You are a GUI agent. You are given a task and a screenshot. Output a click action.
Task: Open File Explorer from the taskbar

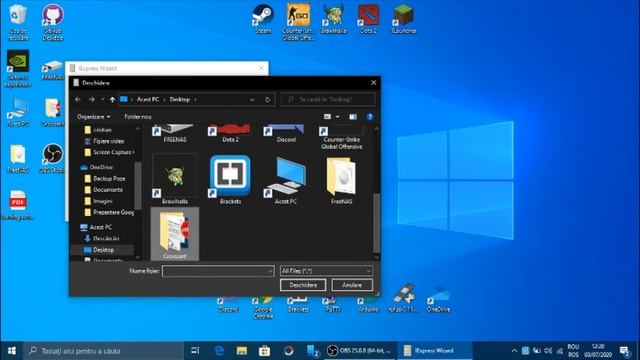click(242, 351)
